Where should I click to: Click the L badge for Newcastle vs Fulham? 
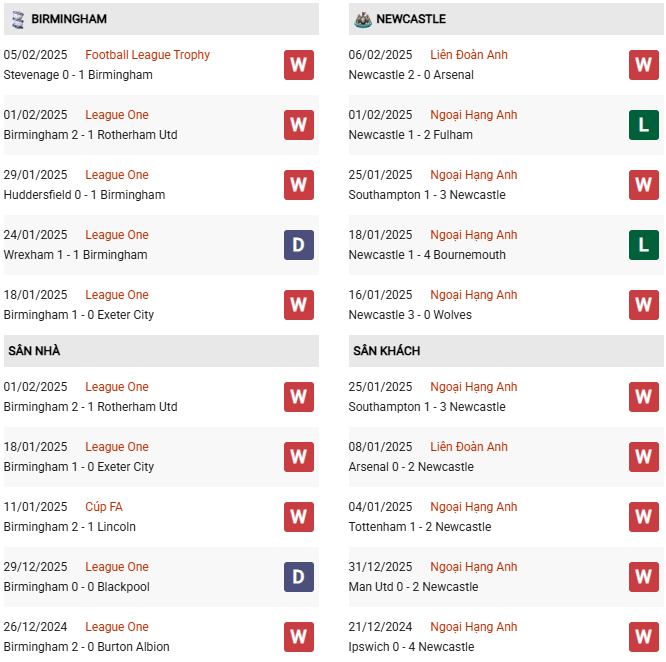[x=643, y=125]
